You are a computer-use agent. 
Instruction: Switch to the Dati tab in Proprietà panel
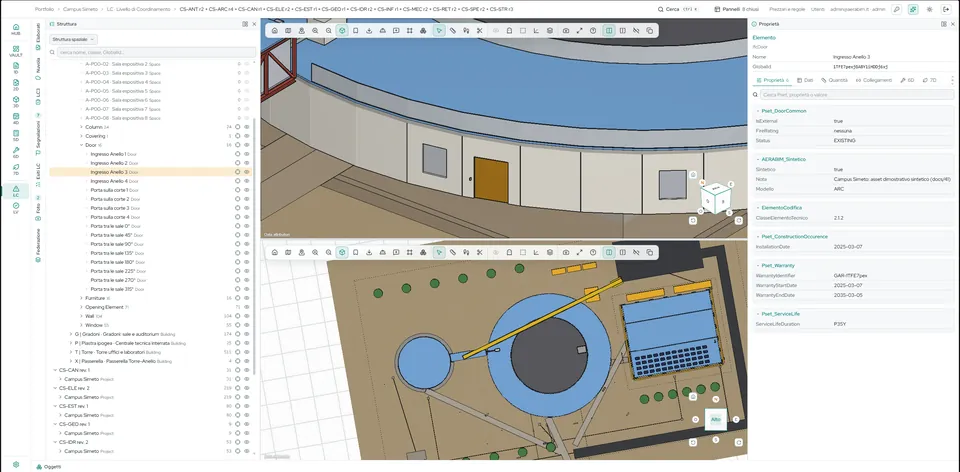click(x=805, y=80)
